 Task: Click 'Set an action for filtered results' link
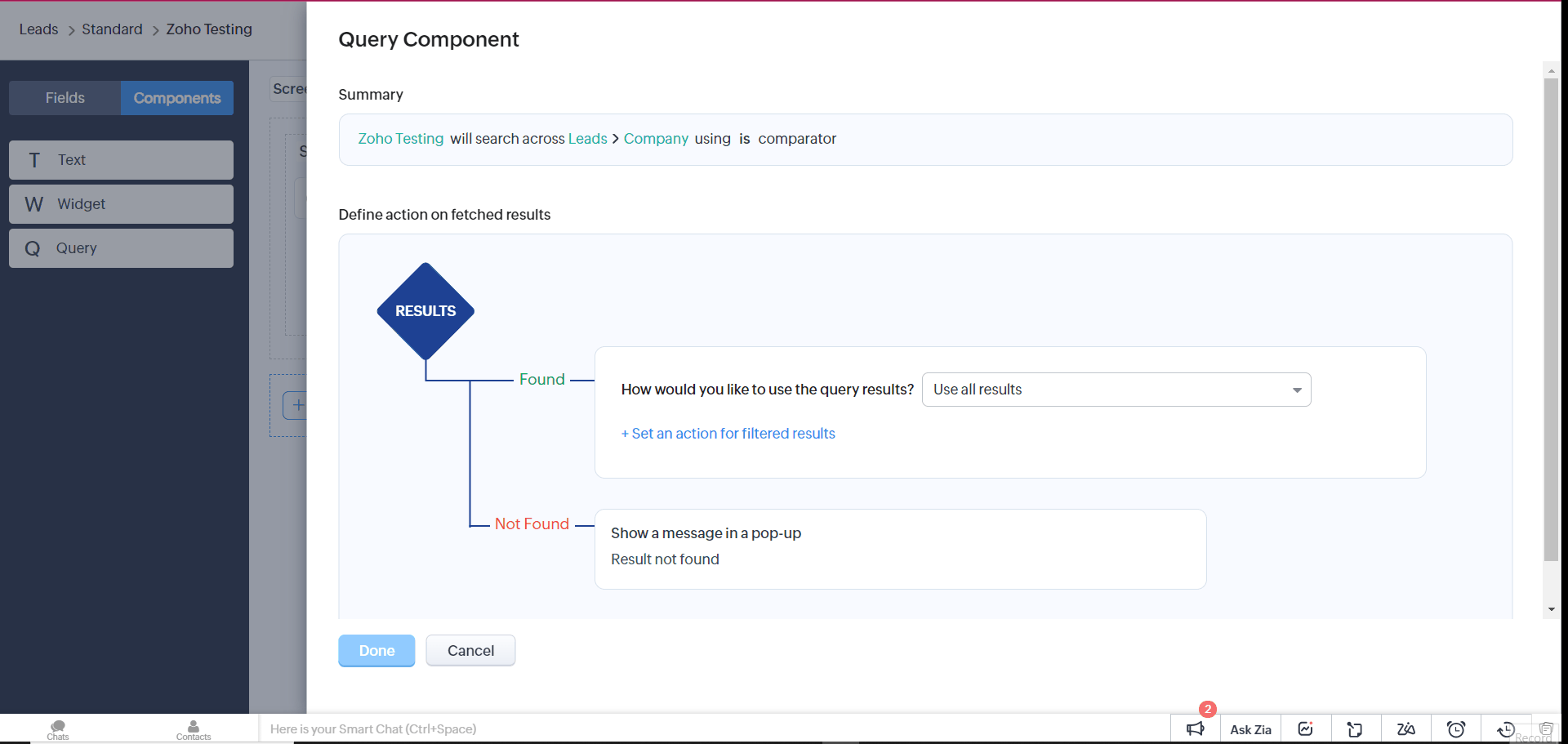click(x=728, y=434)
